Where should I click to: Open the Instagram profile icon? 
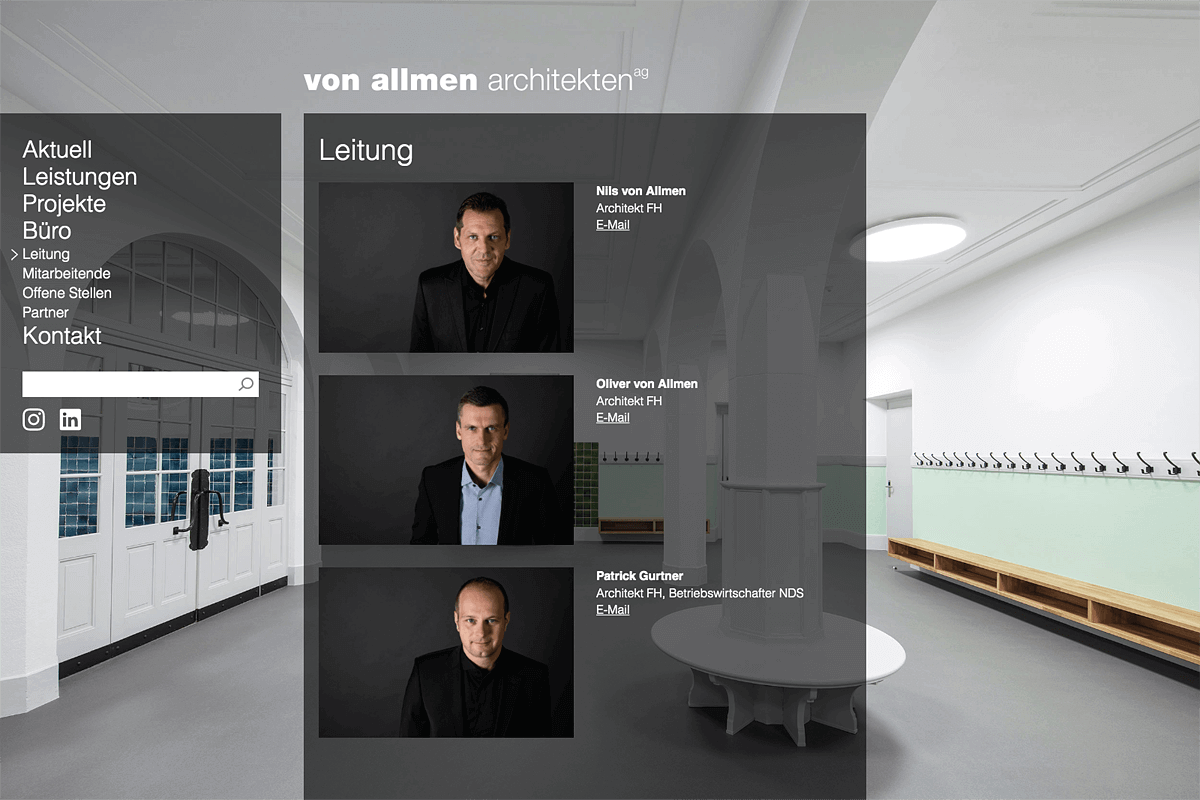[34, 419]
